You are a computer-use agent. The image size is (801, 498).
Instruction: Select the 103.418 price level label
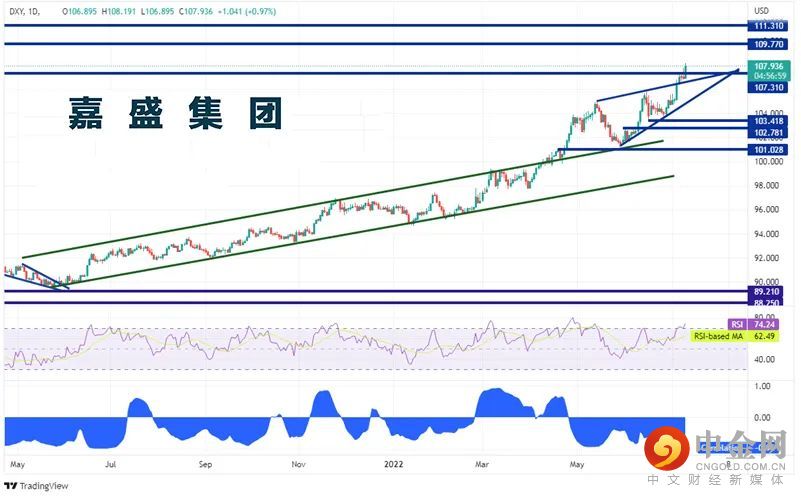[x=768, y=121]
